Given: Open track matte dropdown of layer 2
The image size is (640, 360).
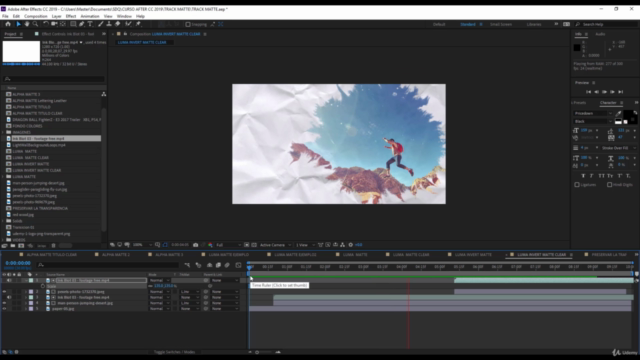Looking at the screenshot, I should (x=190, y=292).
